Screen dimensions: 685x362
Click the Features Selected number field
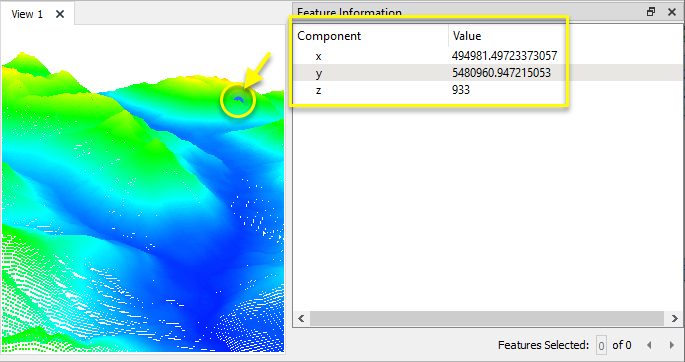[601, 345]
